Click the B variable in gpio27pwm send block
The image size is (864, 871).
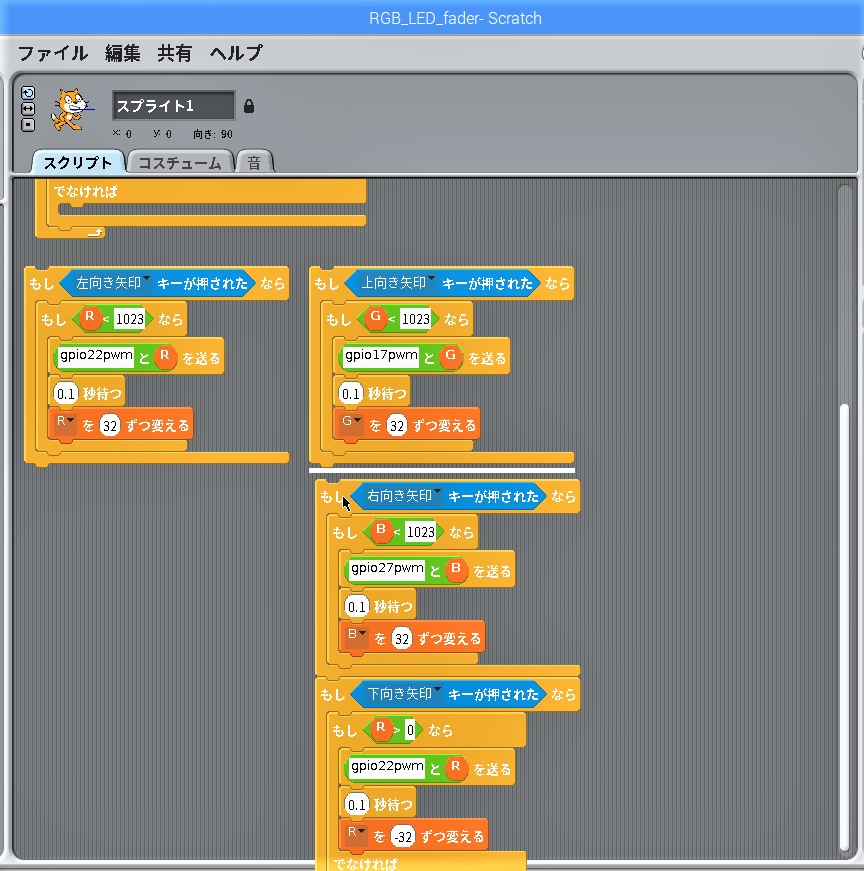(456, 569)
